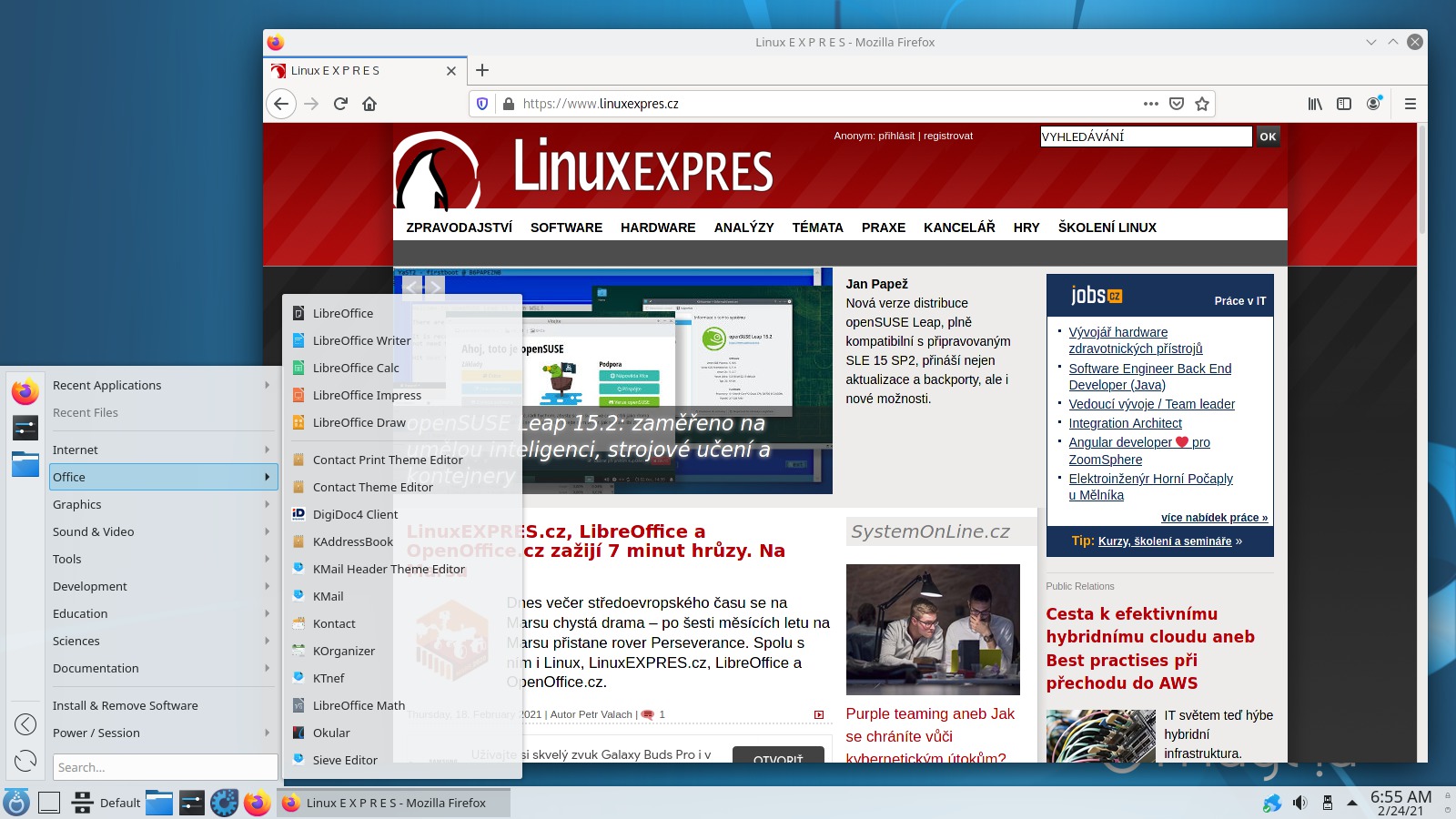Screen dimensions: 1456x819
Task: Expand Recent Applications submenu
Action: coord(163,385)
